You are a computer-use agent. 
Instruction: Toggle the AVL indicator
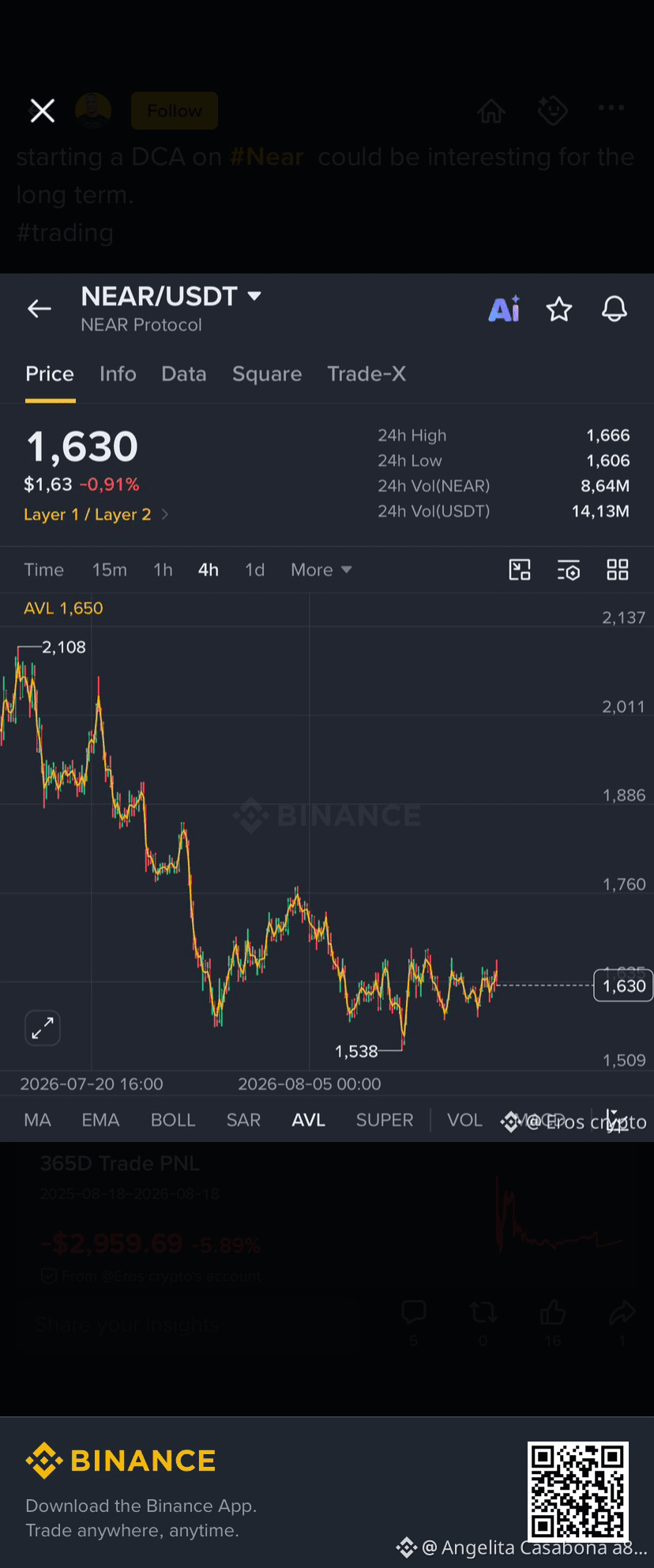(x=309, y=1120)
